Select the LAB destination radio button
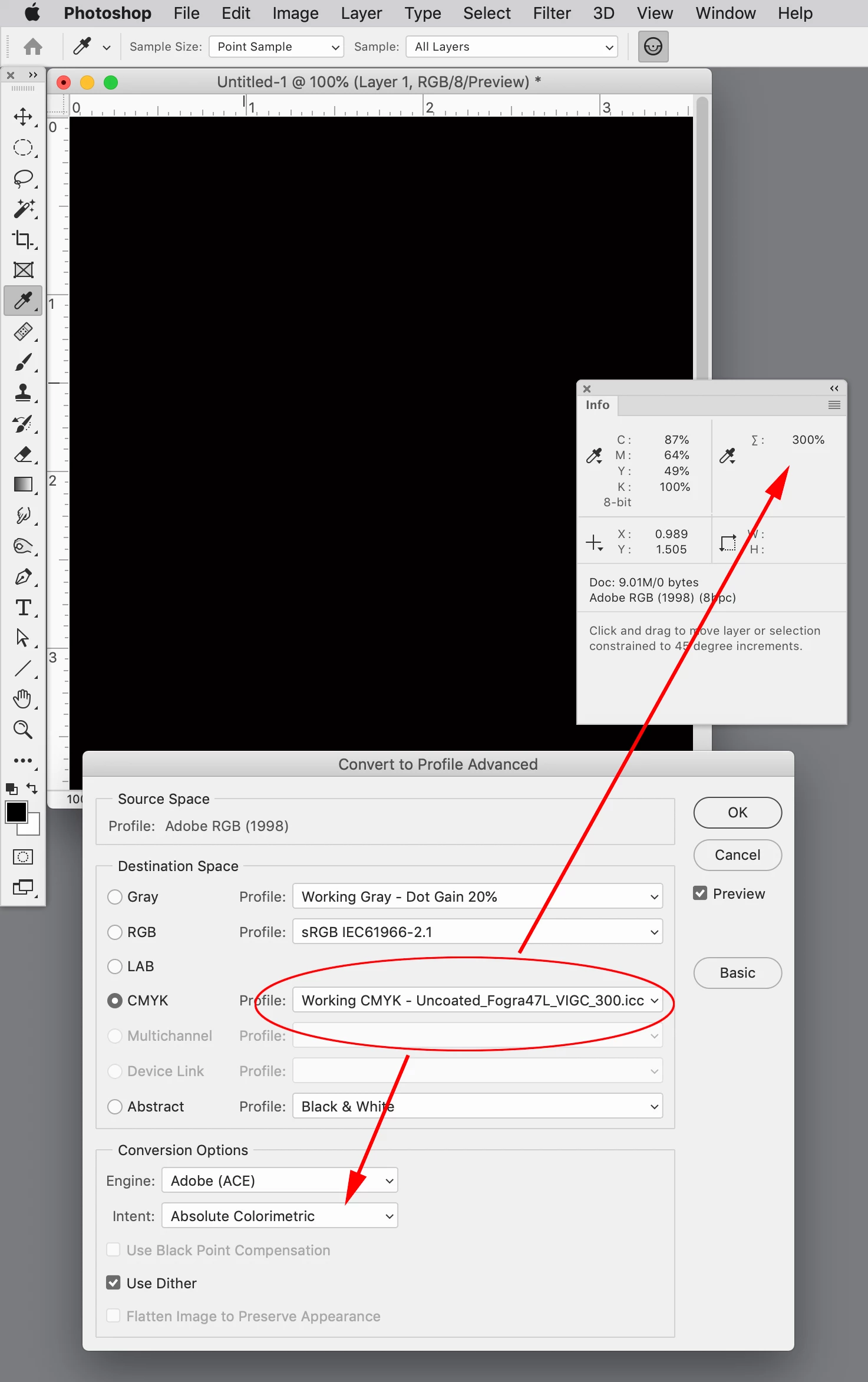868x1382 pixels. 115,967
